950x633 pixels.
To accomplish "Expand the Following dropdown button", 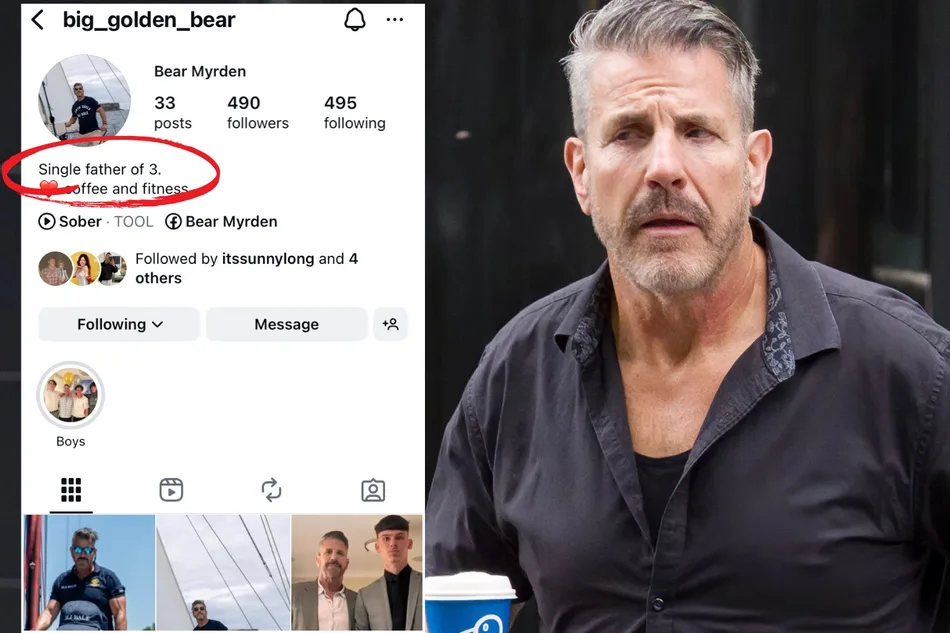I will tap(119, 324).
